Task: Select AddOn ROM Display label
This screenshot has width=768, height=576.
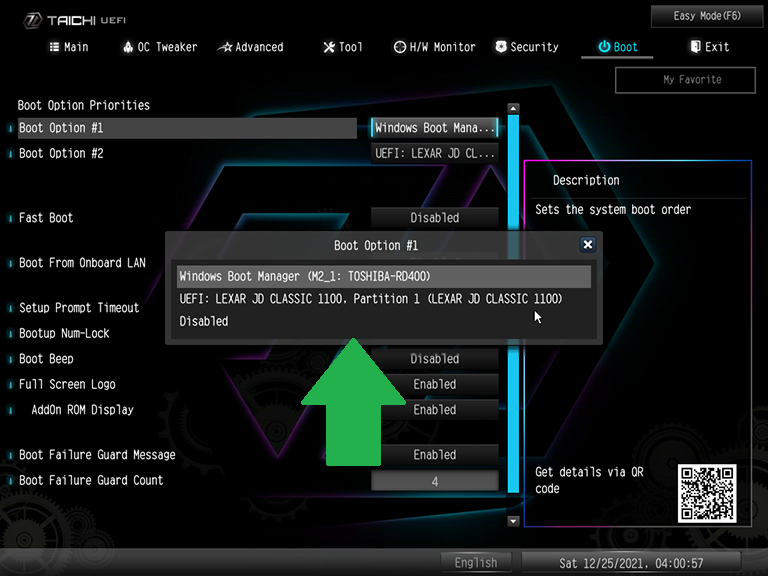Action: tap(82, 410)
